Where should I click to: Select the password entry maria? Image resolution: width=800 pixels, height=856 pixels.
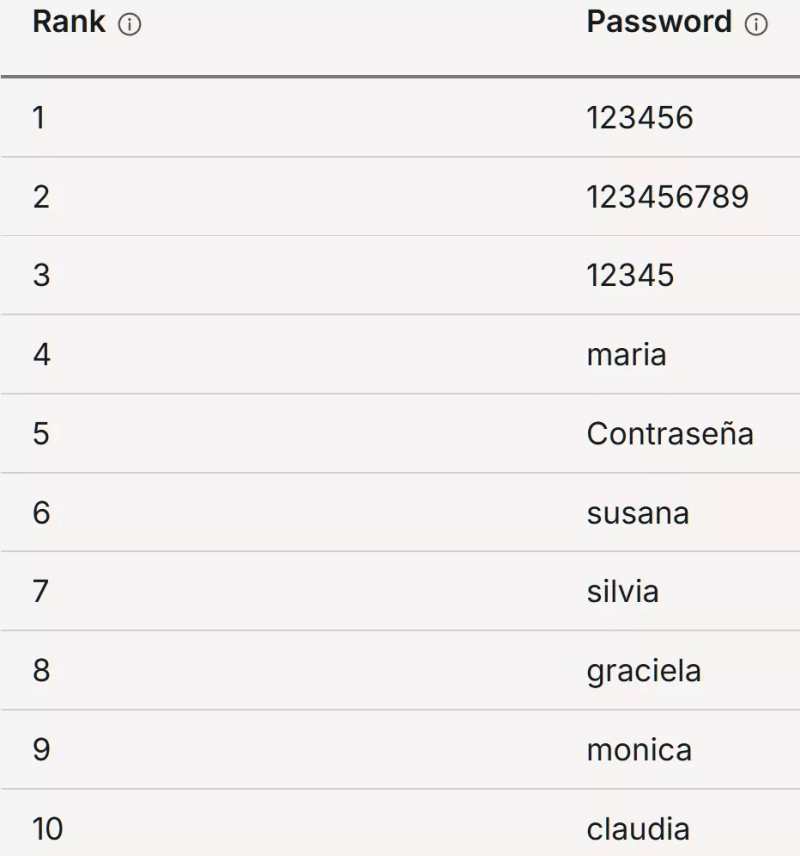(x=626, y=355)
